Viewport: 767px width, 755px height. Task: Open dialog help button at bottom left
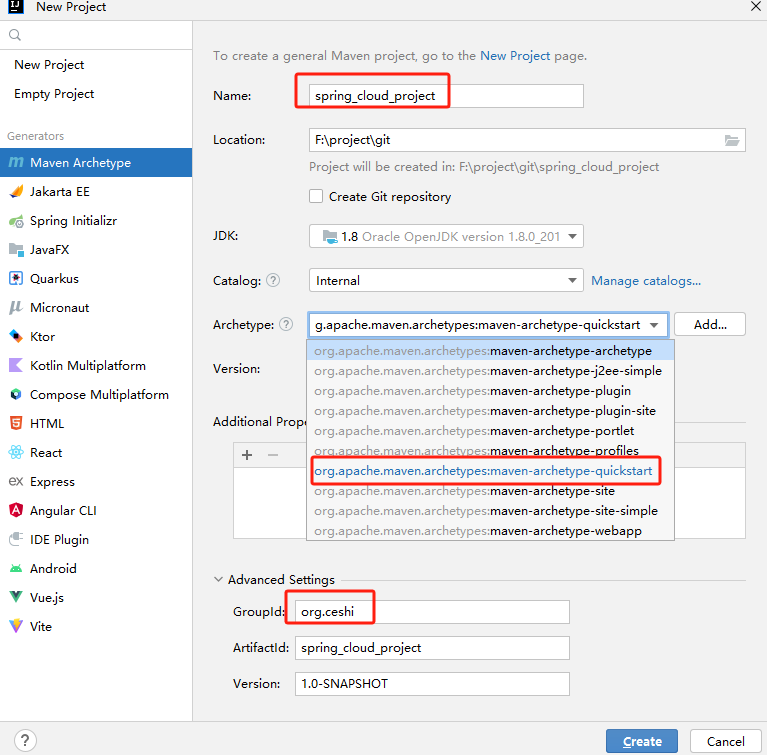pos(25,740)
